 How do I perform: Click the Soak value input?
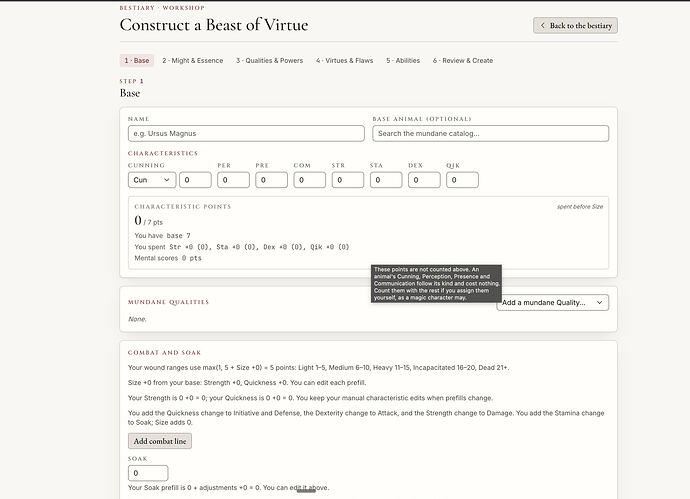(x=148, y=473)
